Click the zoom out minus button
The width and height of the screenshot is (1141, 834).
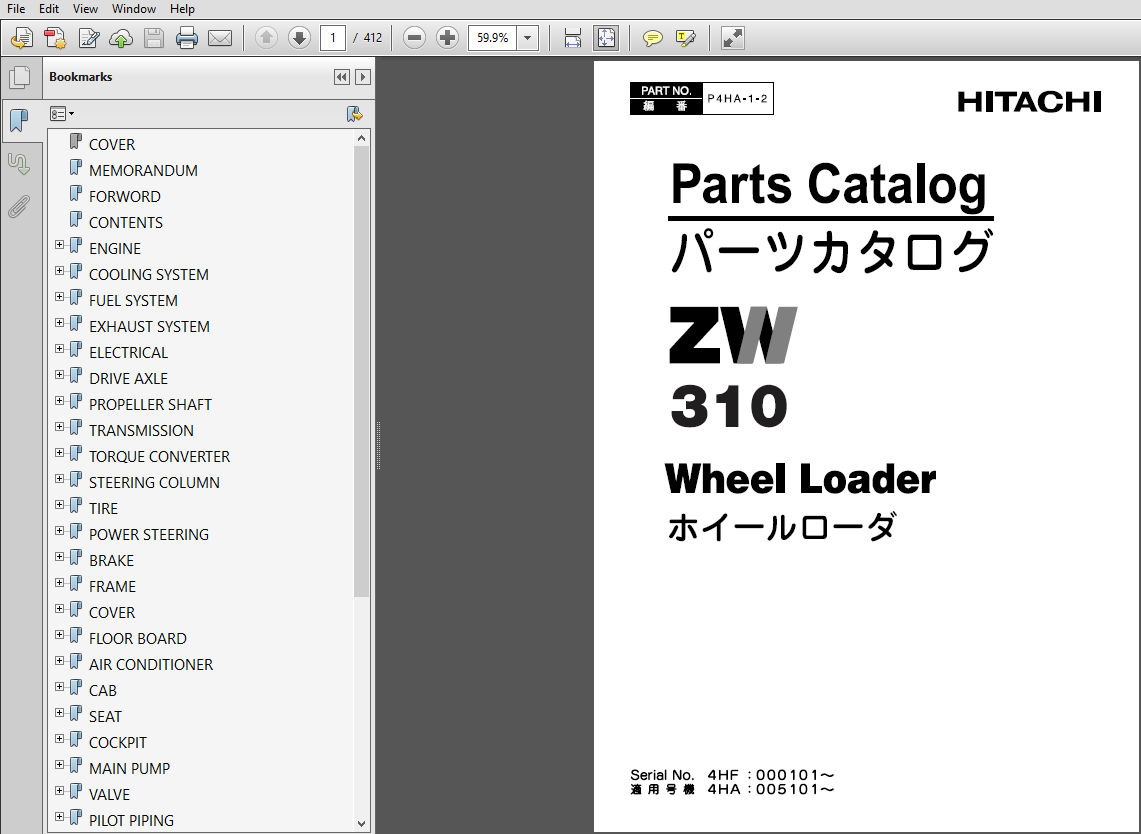[414, 38]
